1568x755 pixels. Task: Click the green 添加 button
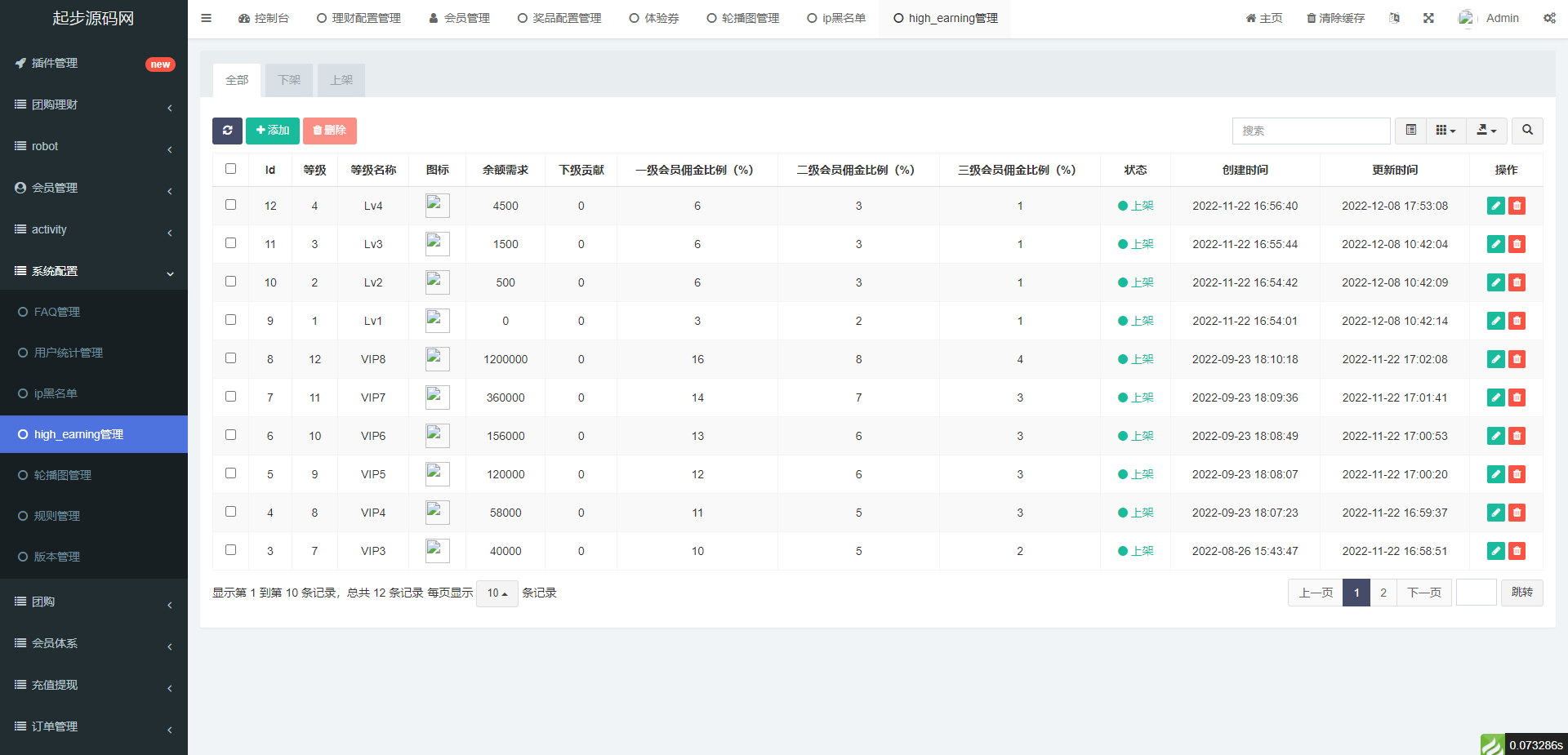273,131
